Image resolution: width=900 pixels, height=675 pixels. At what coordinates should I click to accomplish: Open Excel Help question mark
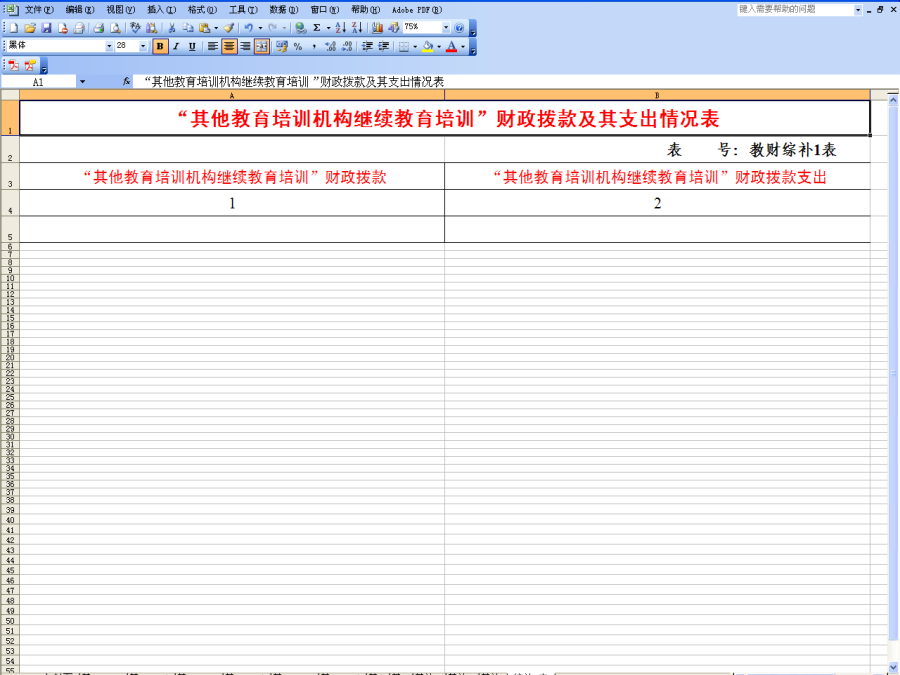coord(459,28)
